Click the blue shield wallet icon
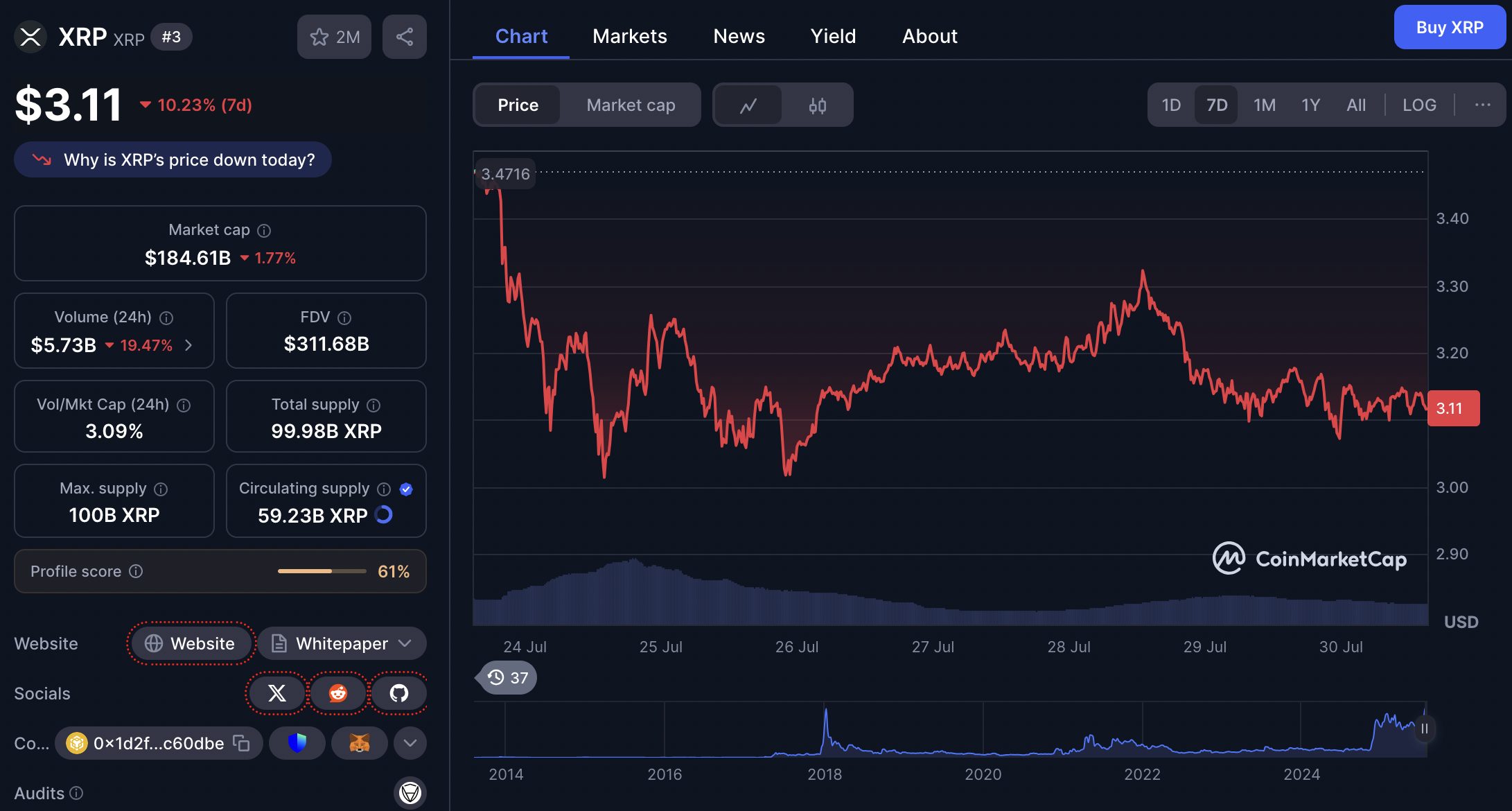Image resolution: width=1512 pixels, height=811 pixels. (297, 743)
